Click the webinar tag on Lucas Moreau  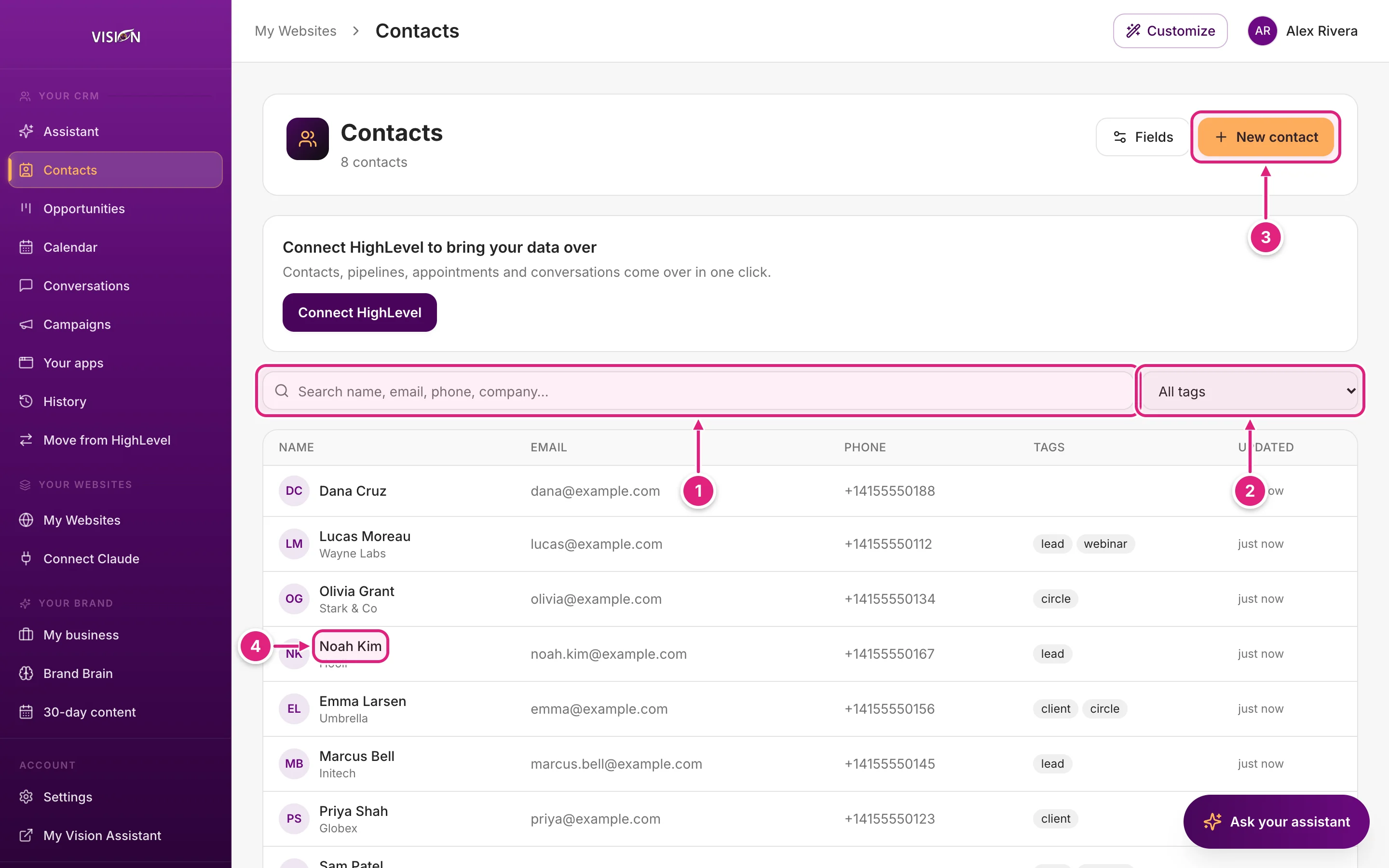point(1105,543)
